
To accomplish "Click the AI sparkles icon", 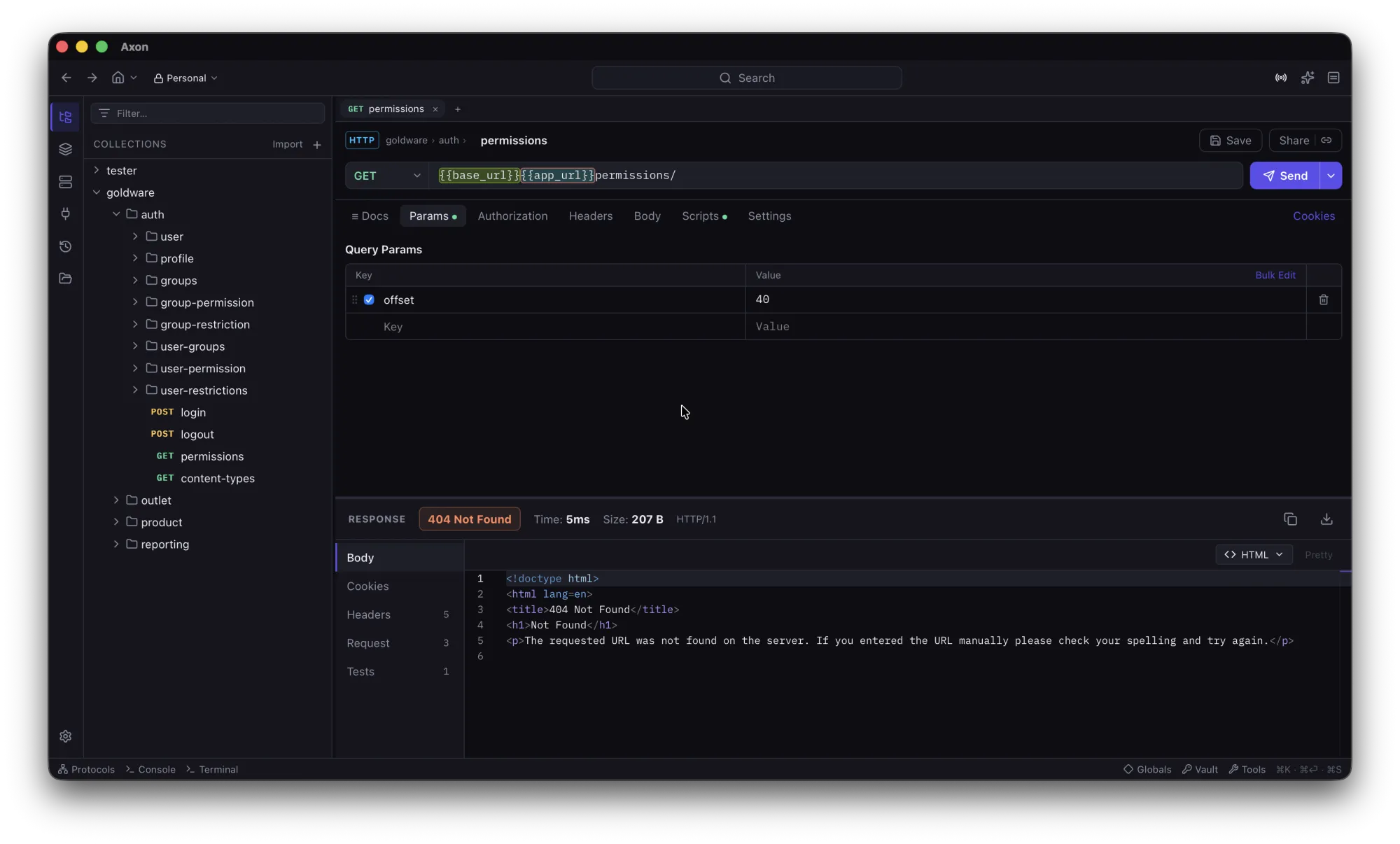I will [x=1307, y=78].
